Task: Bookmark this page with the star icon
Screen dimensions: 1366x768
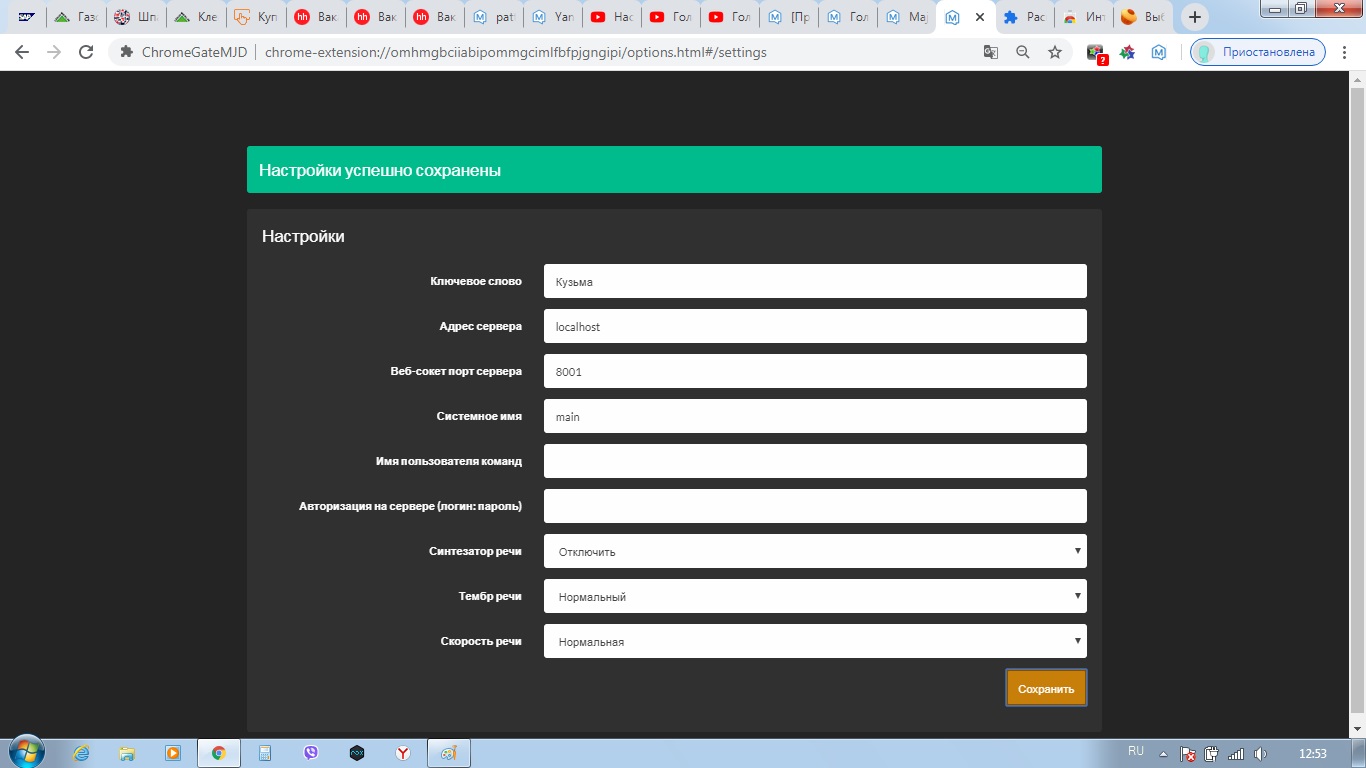Action: pyautogui.click(x=1055, y=52)
